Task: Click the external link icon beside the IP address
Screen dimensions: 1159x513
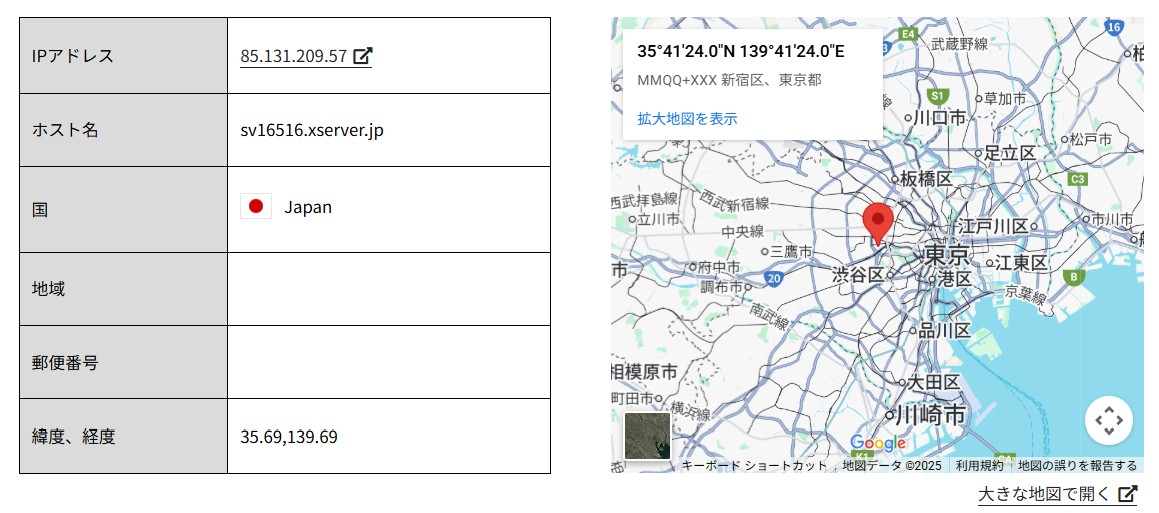Action: 363,56
